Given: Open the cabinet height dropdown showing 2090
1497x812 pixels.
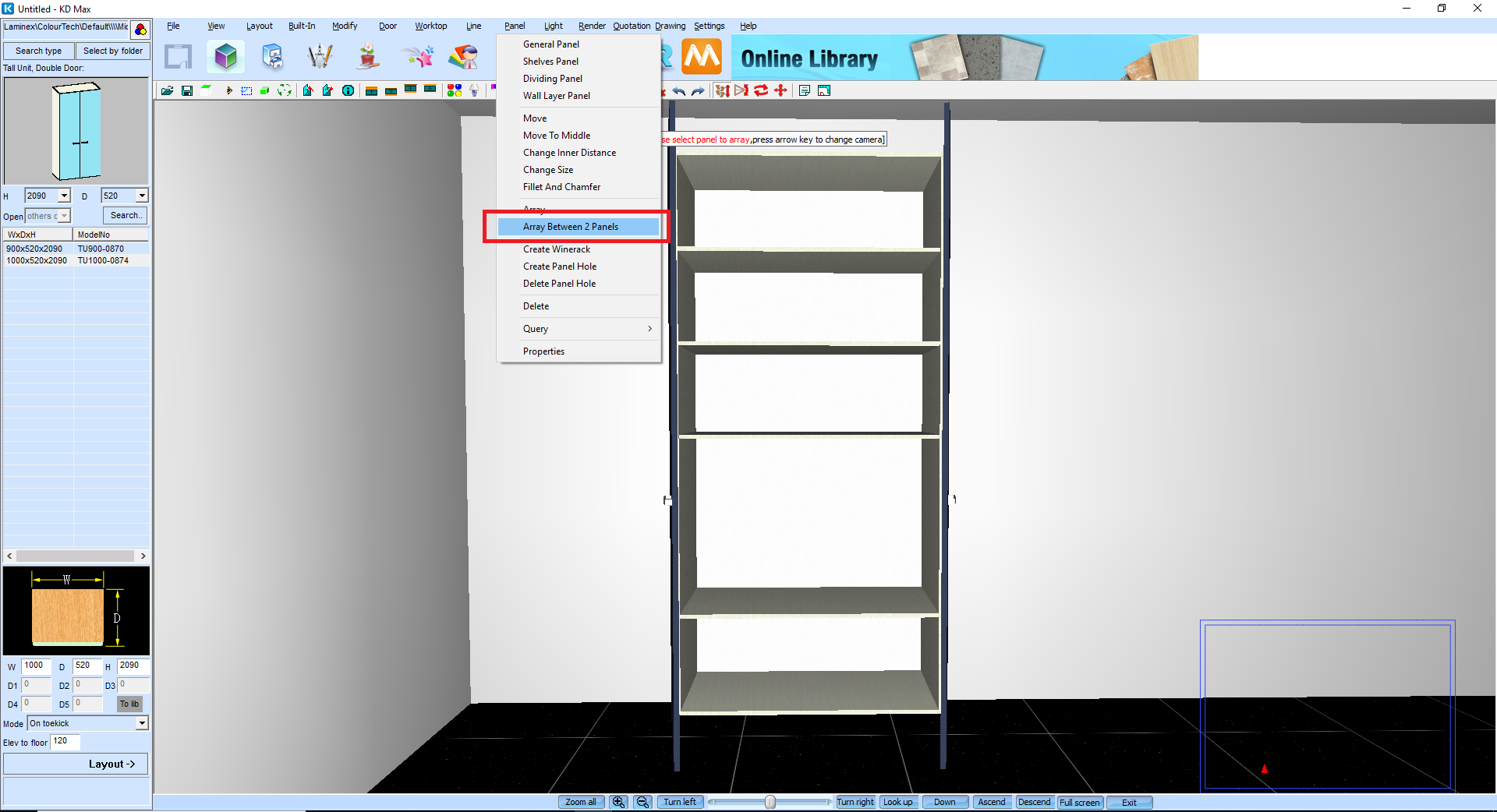Looking at the screenshot, I should click(x=65, y=196).
